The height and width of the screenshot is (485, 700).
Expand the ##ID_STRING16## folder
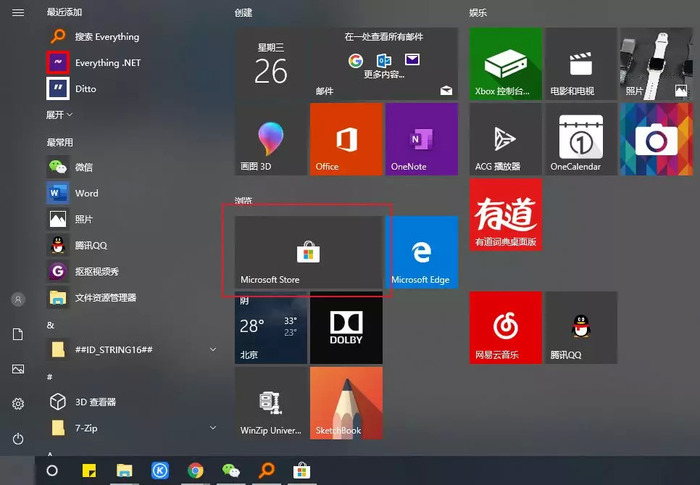[x=132, y=349]
